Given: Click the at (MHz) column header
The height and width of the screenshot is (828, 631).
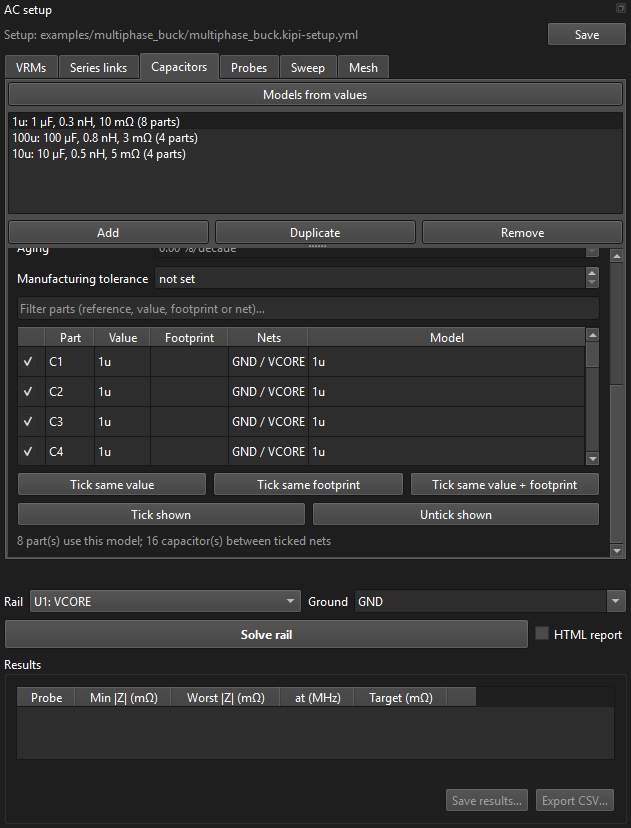Looking at the screenshot, I should 317,698.
